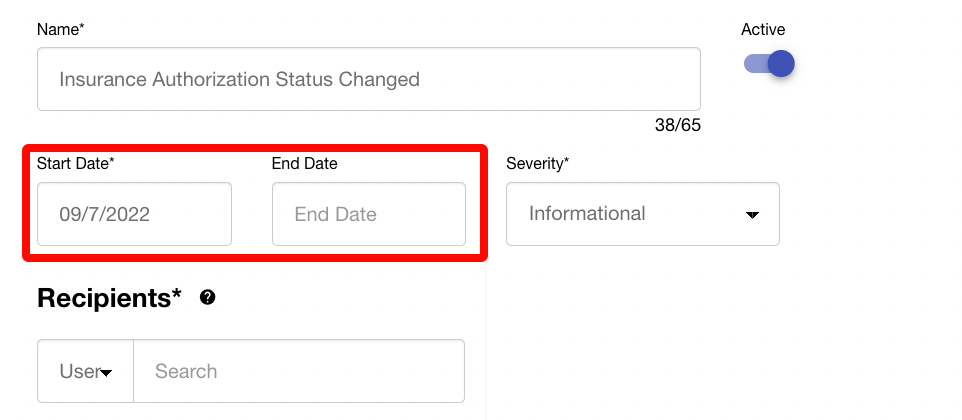Click the Active label text
The width and height of the screenshot is (962, 420).
point(763,30)
